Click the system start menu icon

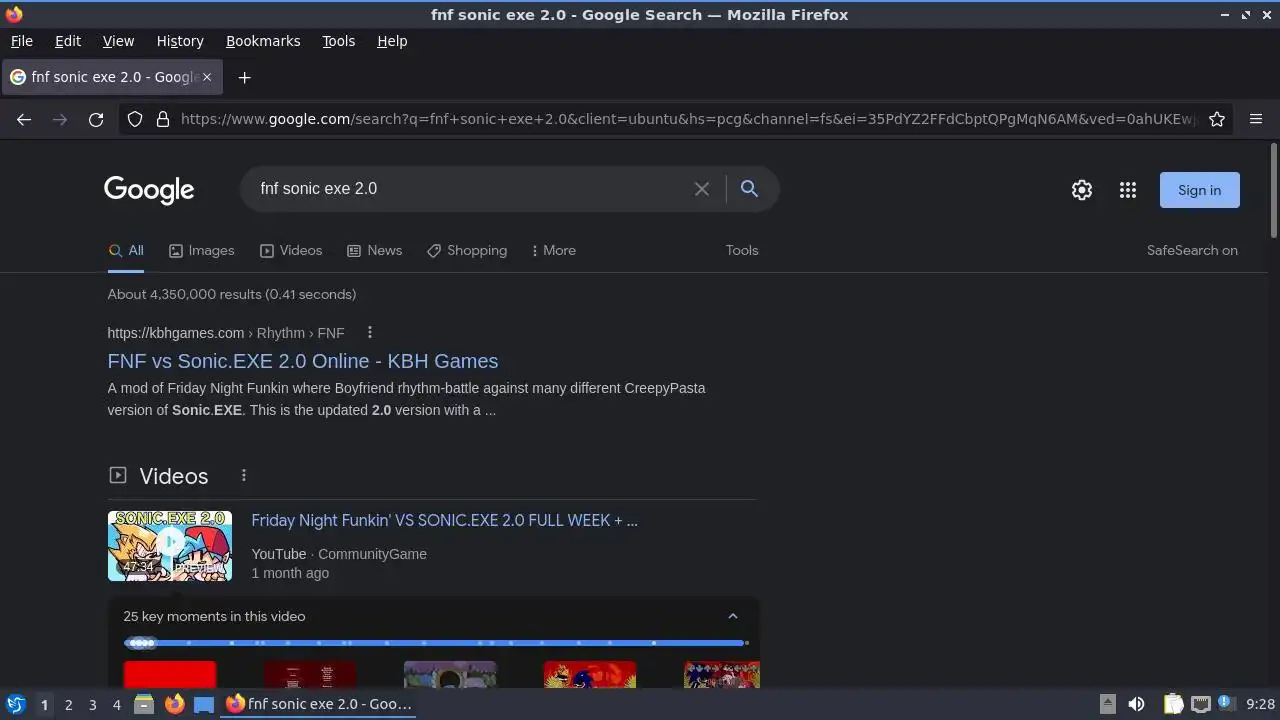point(15,704)
